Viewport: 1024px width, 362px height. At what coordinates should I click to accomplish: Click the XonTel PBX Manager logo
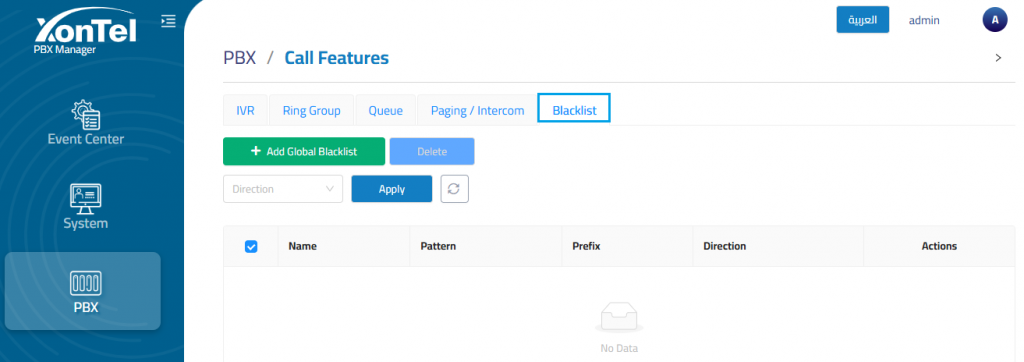86,34
